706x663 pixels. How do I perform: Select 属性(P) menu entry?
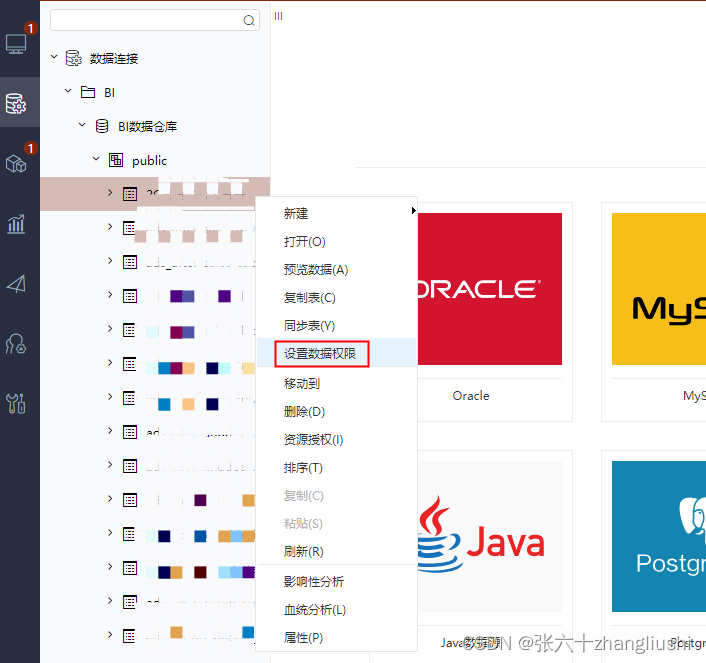coord(336,637)
